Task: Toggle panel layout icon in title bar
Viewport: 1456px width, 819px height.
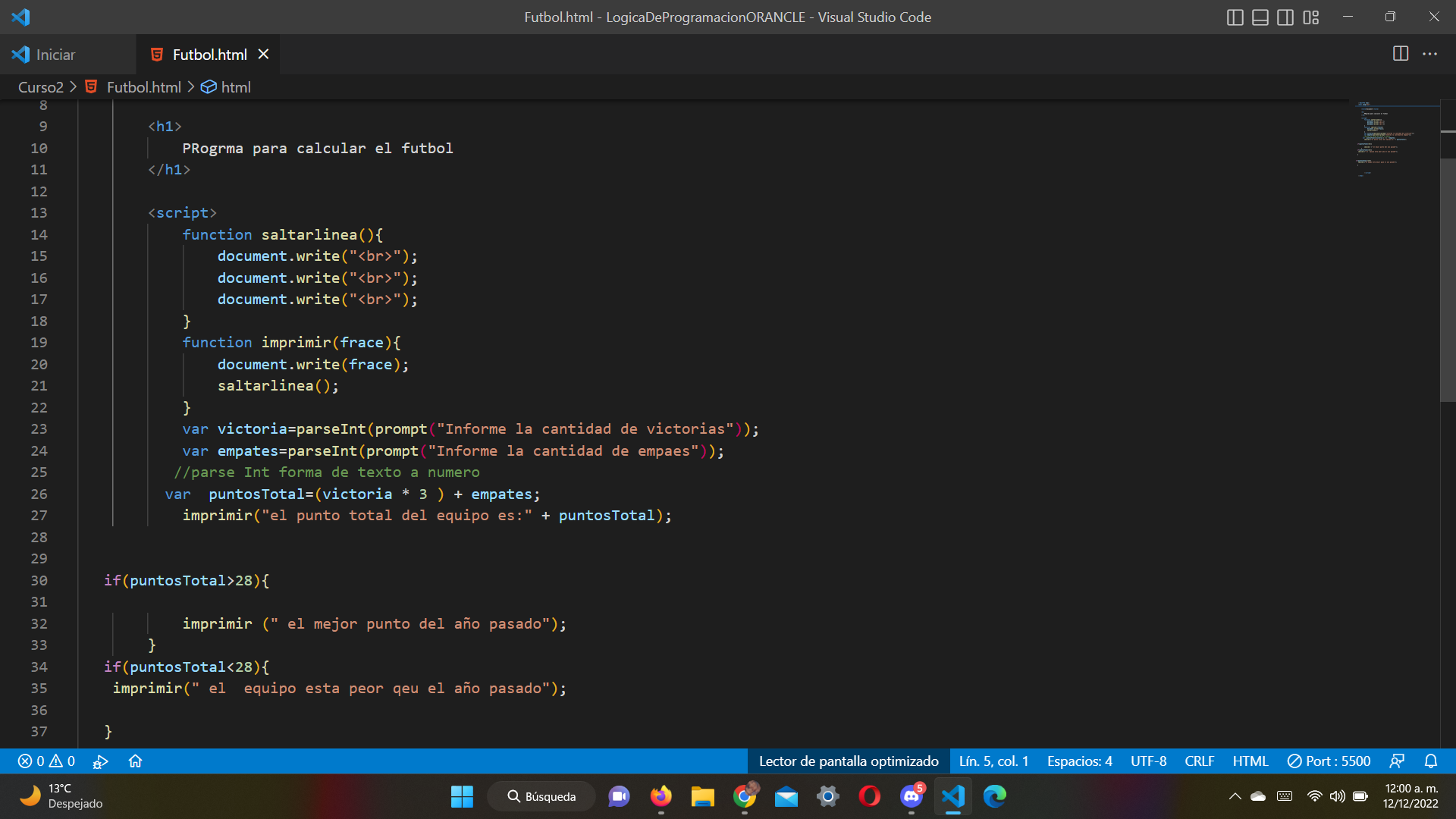Action: tap(1260, 17)
